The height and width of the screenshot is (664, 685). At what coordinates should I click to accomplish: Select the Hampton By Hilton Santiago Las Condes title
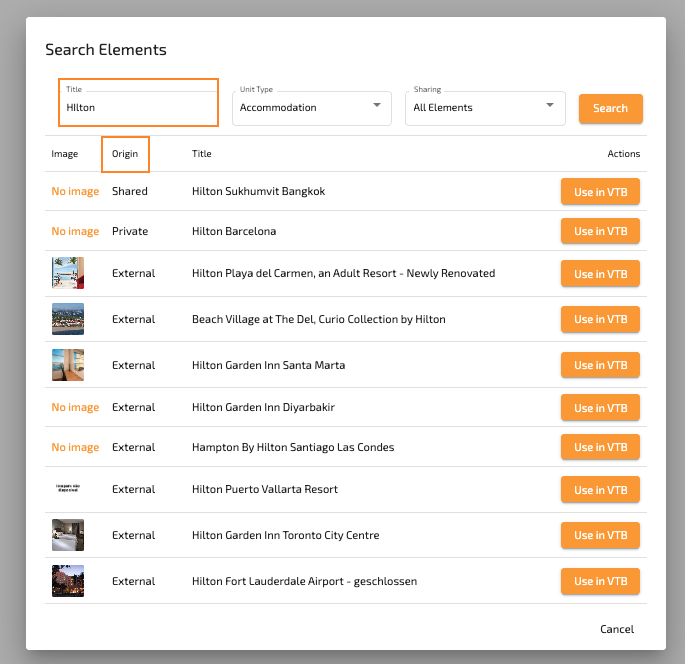(293, 447)
